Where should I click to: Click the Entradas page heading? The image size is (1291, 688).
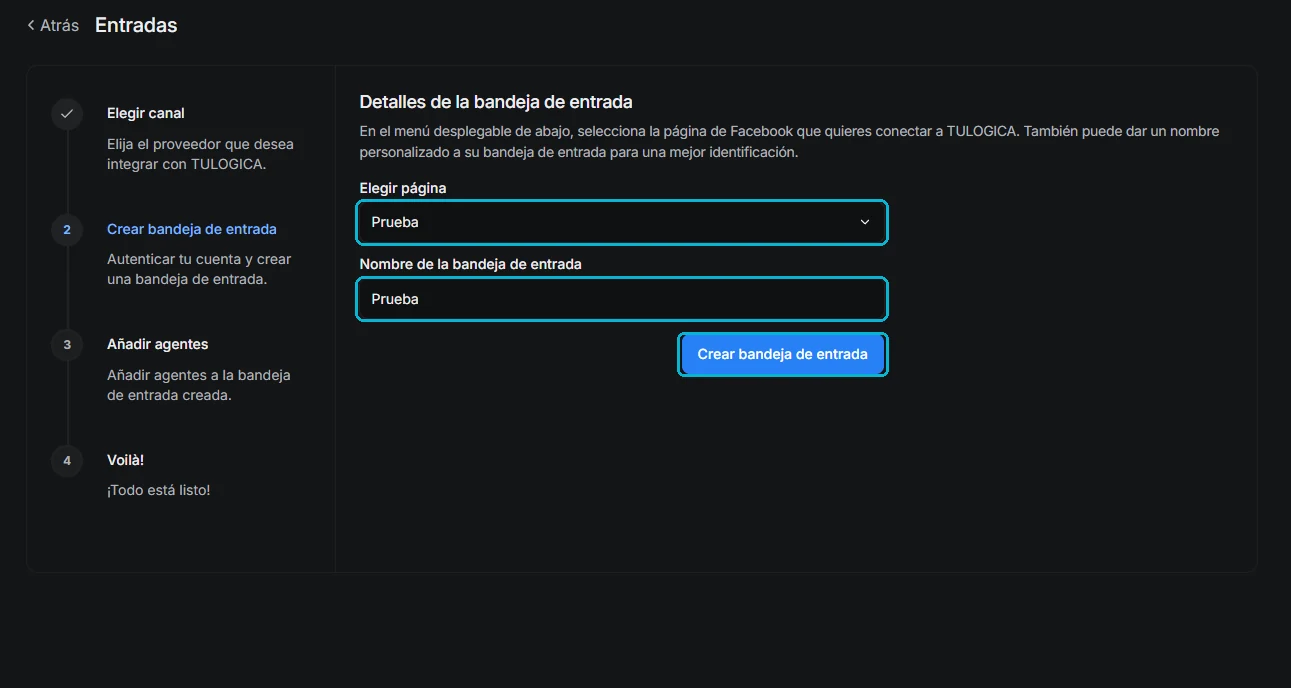[x=136, y=26]
